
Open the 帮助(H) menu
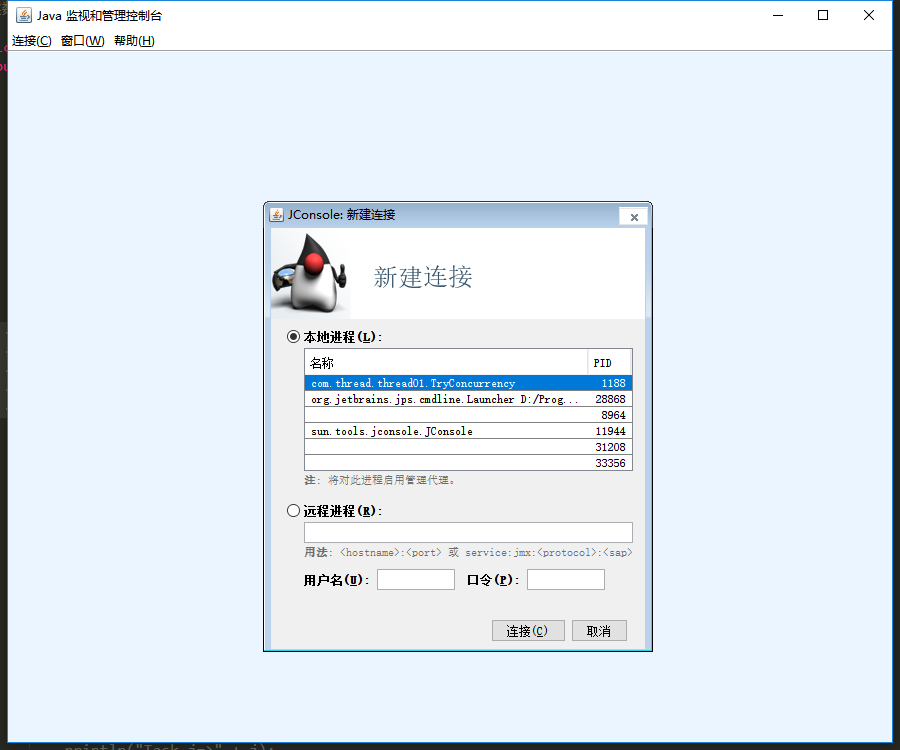(134, 41)
